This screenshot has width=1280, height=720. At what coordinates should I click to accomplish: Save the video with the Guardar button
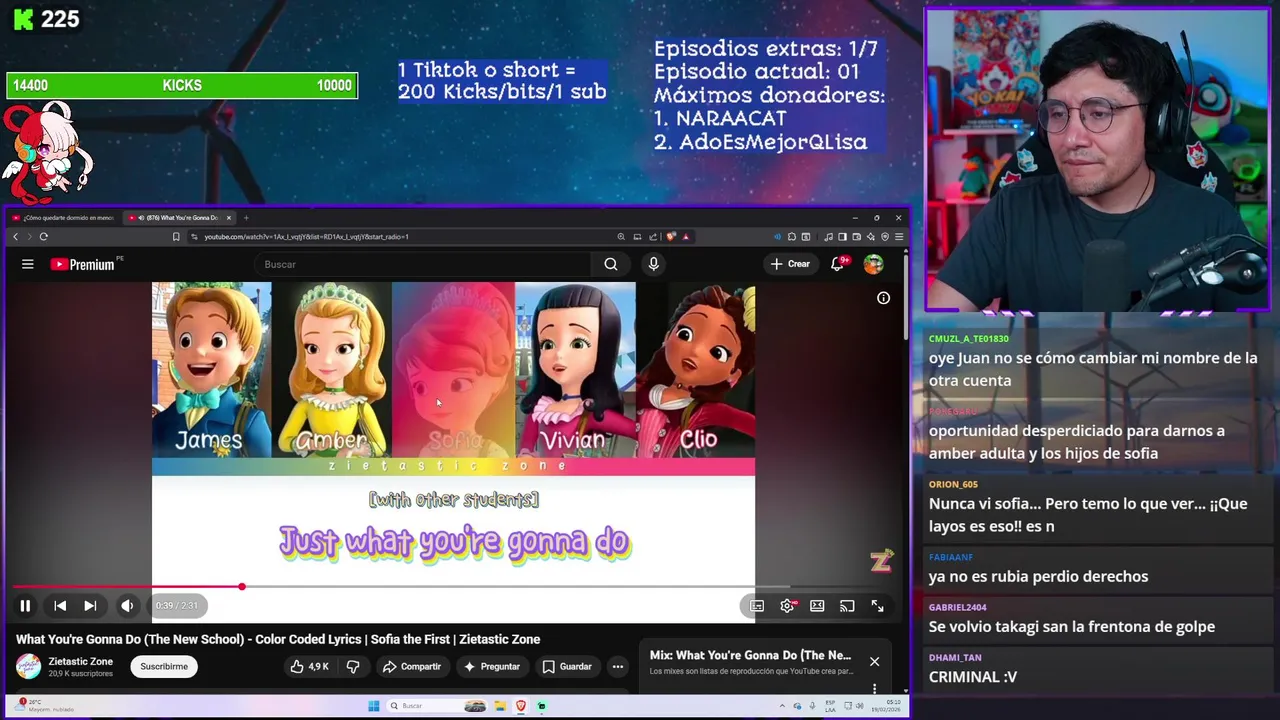click(x=567, y=666)
